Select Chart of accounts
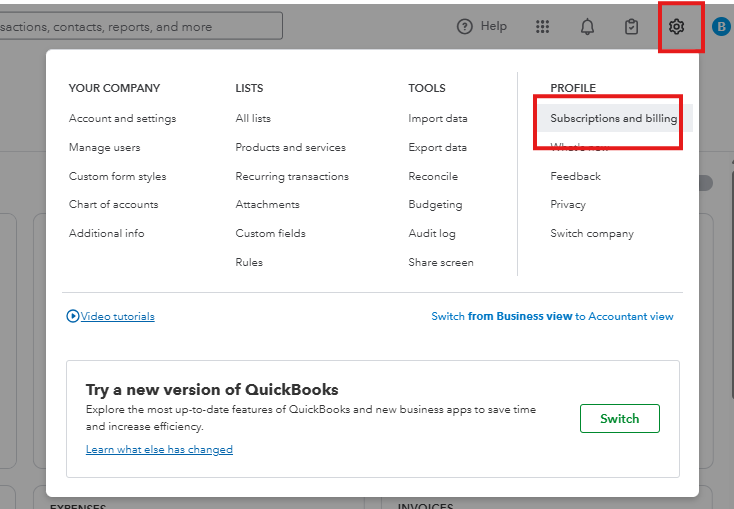 [x=113, y=204]
